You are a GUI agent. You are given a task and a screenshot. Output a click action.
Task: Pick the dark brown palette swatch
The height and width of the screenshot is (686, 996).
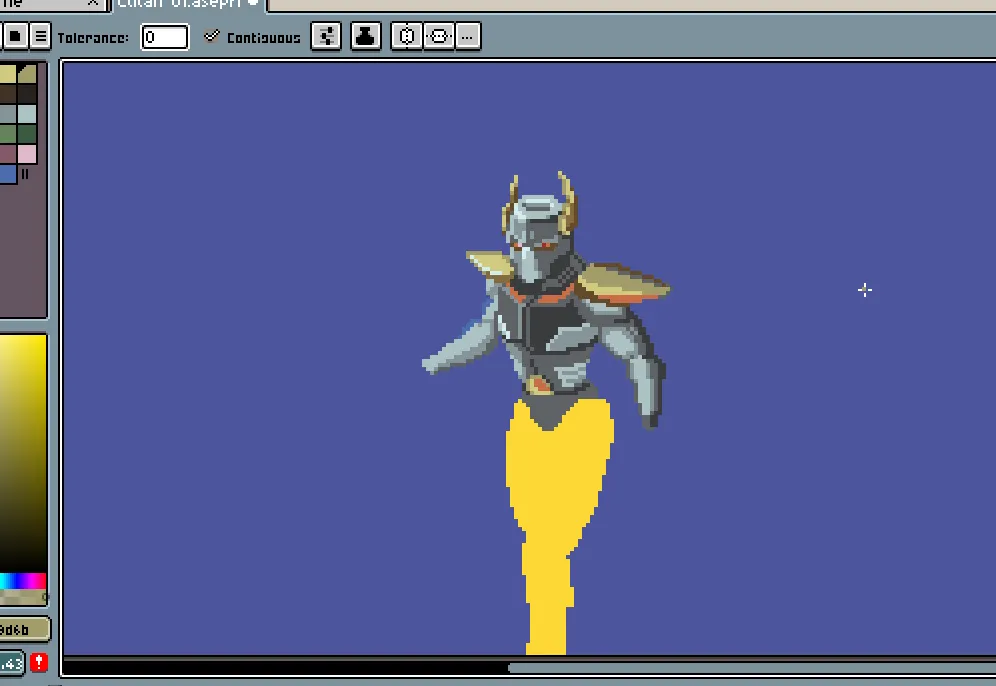pyautogui.click(x=8, y=94)
